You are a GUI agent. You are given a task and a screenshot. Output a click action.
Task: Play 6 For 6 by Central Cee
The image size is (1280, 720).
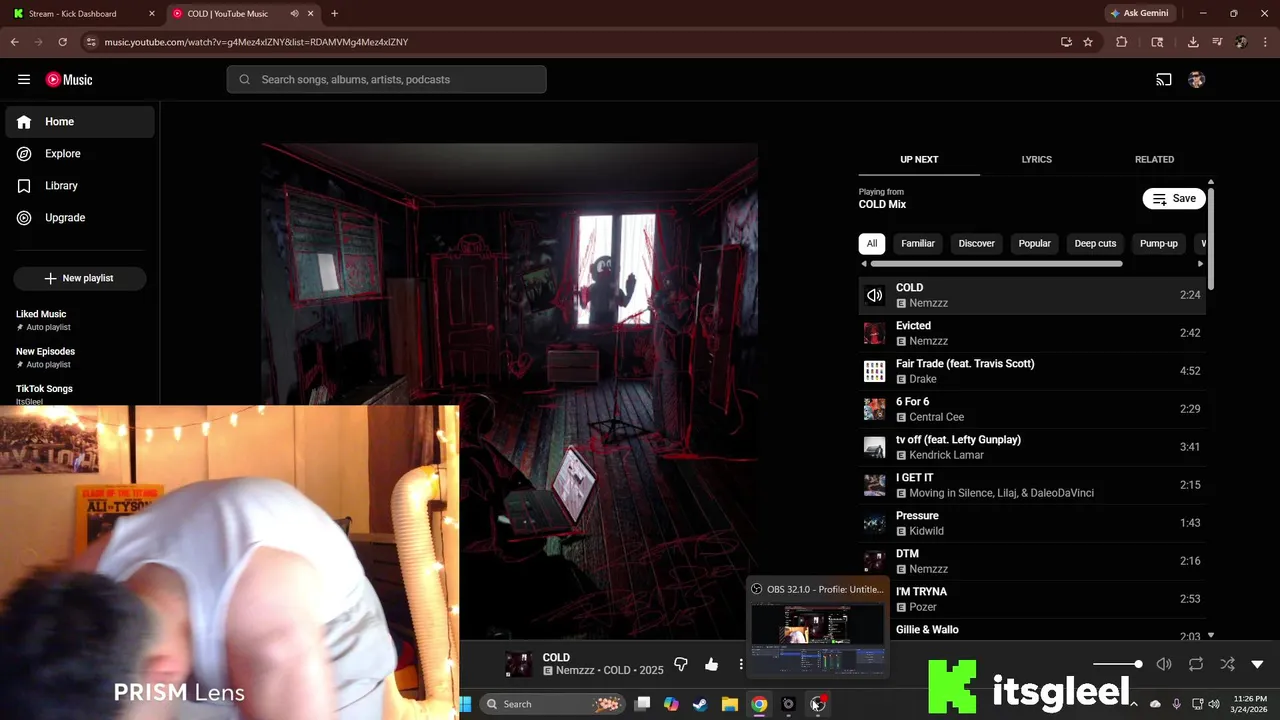[x=1032, y=409]
